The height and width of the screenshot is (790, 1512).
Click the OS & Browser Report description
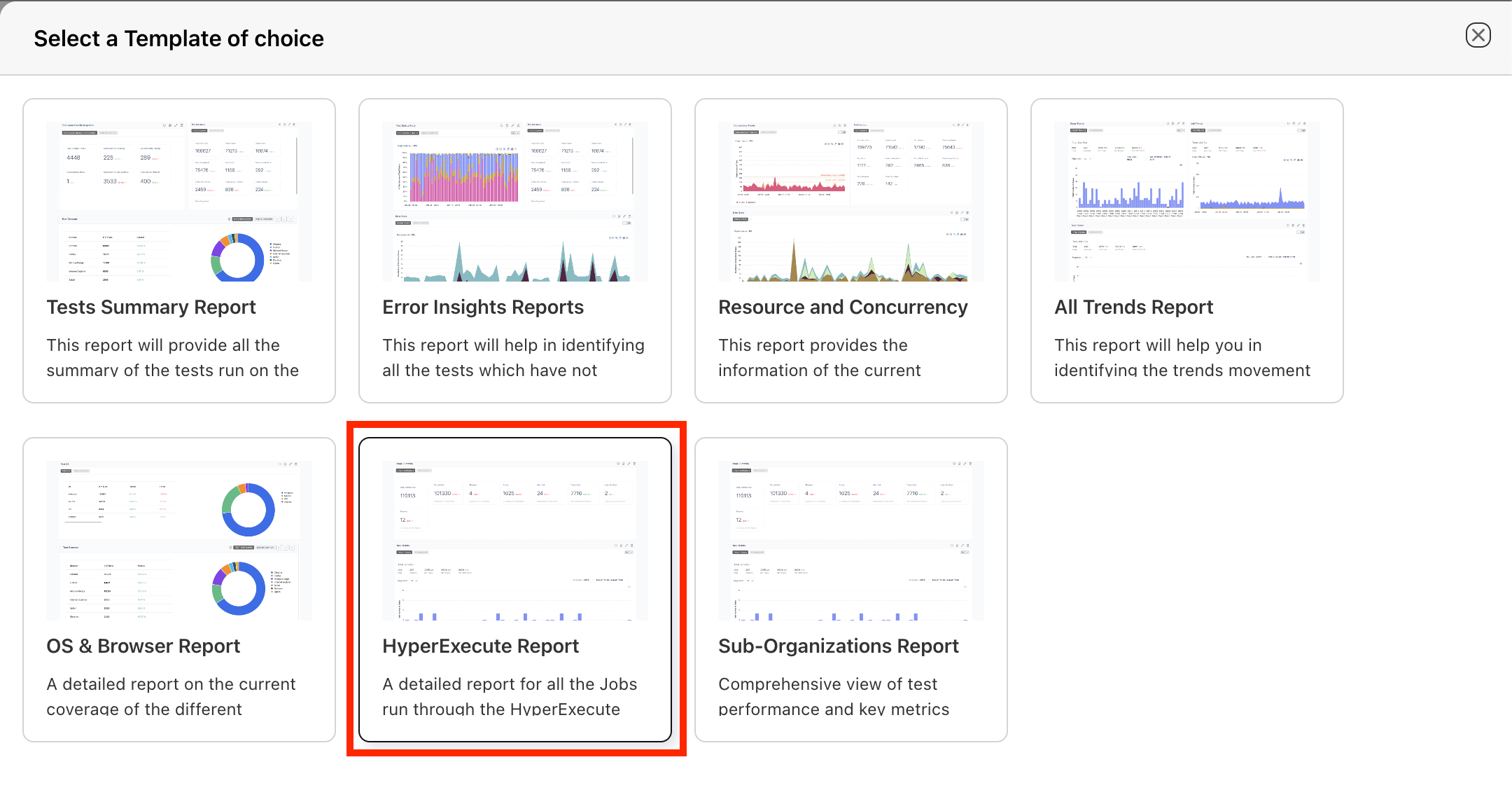pyautogui.click(x=171, y=697)
